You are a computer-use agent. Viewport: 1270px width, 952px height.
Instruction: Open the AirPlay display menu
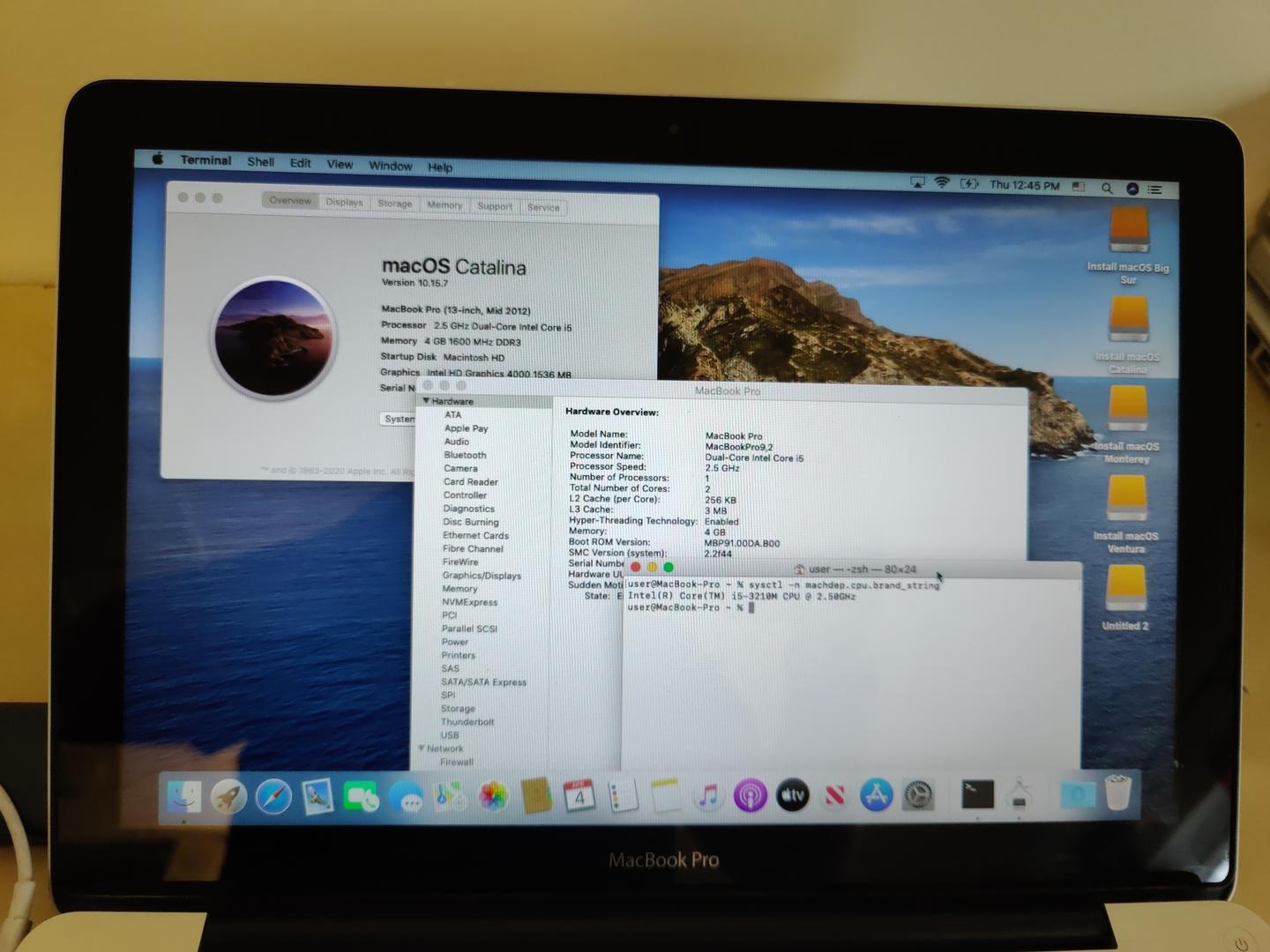(917, 182)
